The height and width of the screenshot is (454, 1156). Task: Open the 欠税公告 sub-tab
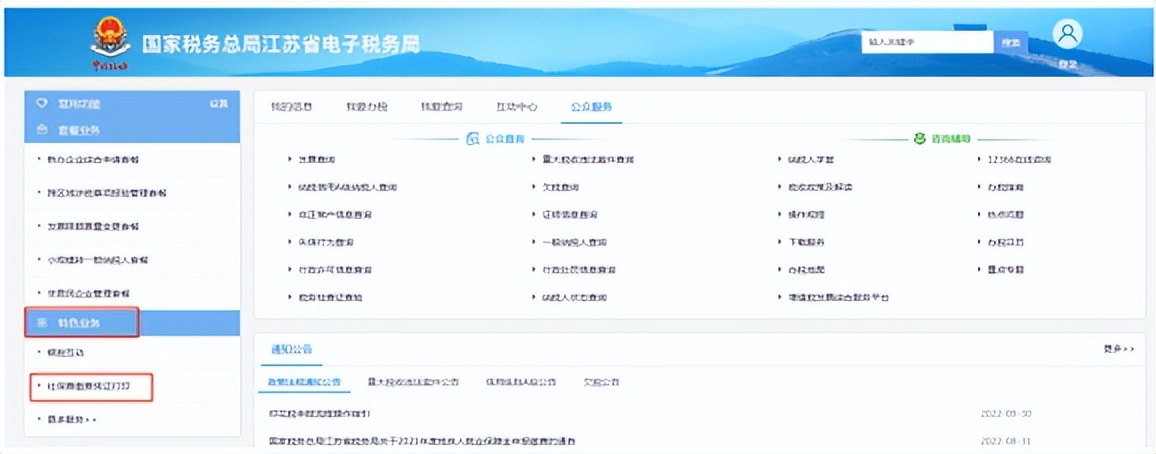pyautogui.click(x=602, y=383)
